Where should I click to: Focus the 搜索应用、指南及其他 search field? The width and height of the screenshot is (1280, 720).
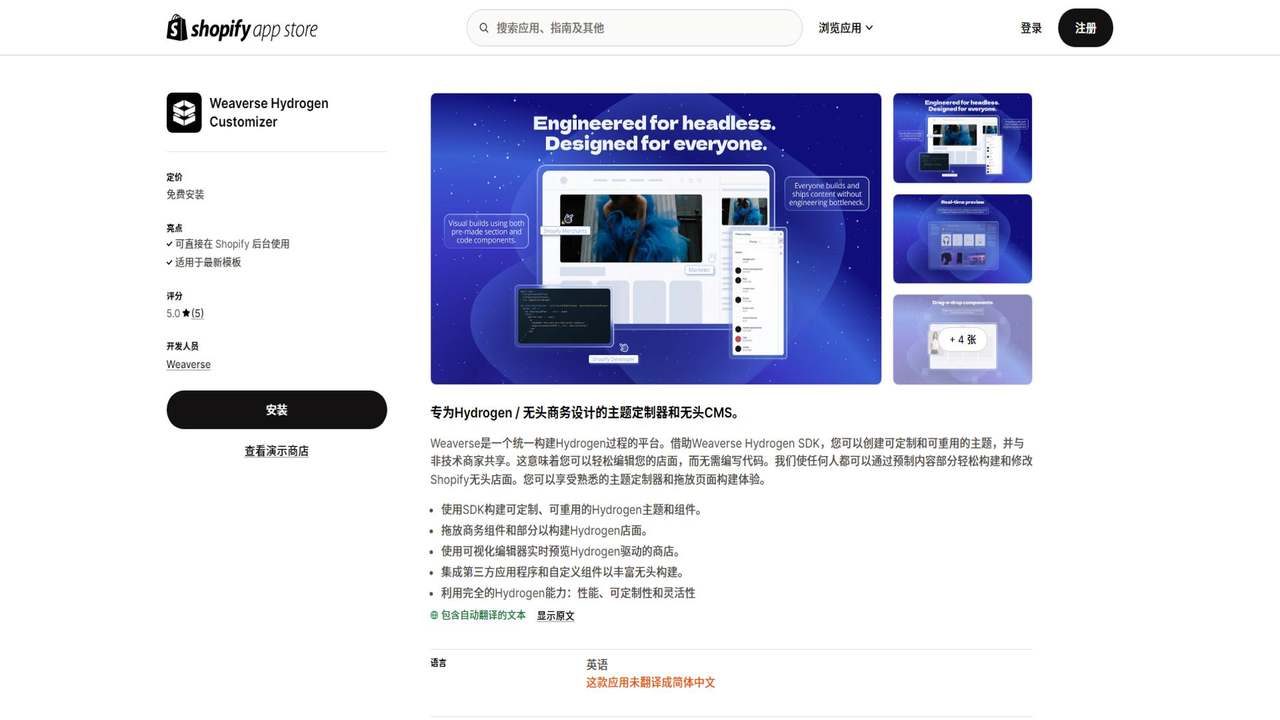point(634,28)
